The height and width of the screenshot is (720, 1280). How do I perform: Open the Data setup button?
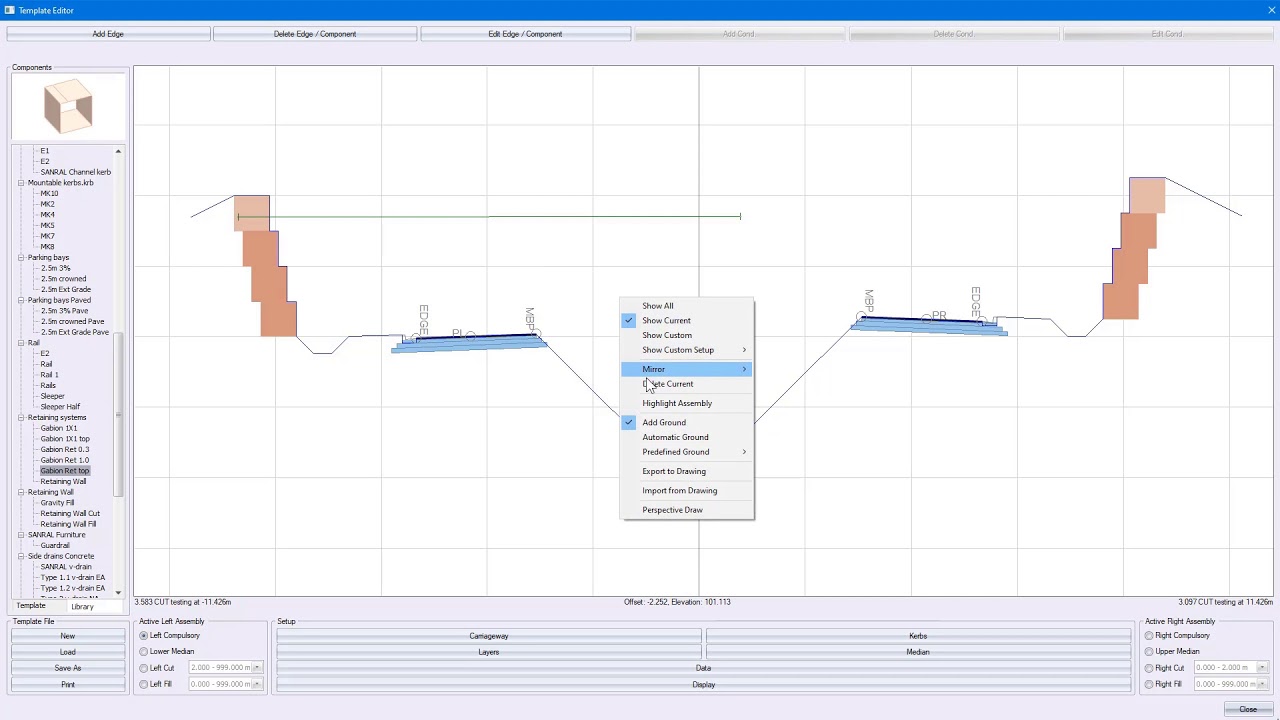[704, 668]
